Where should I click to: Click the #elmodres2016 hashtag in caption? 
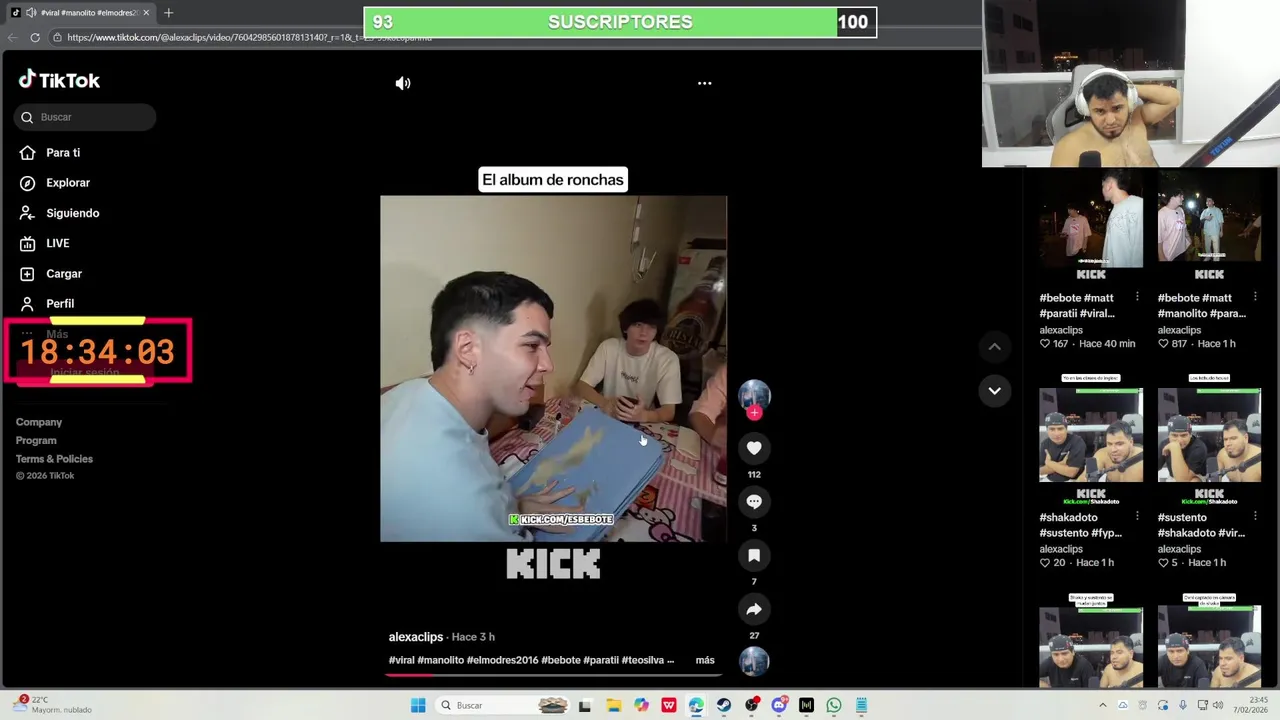502,660
